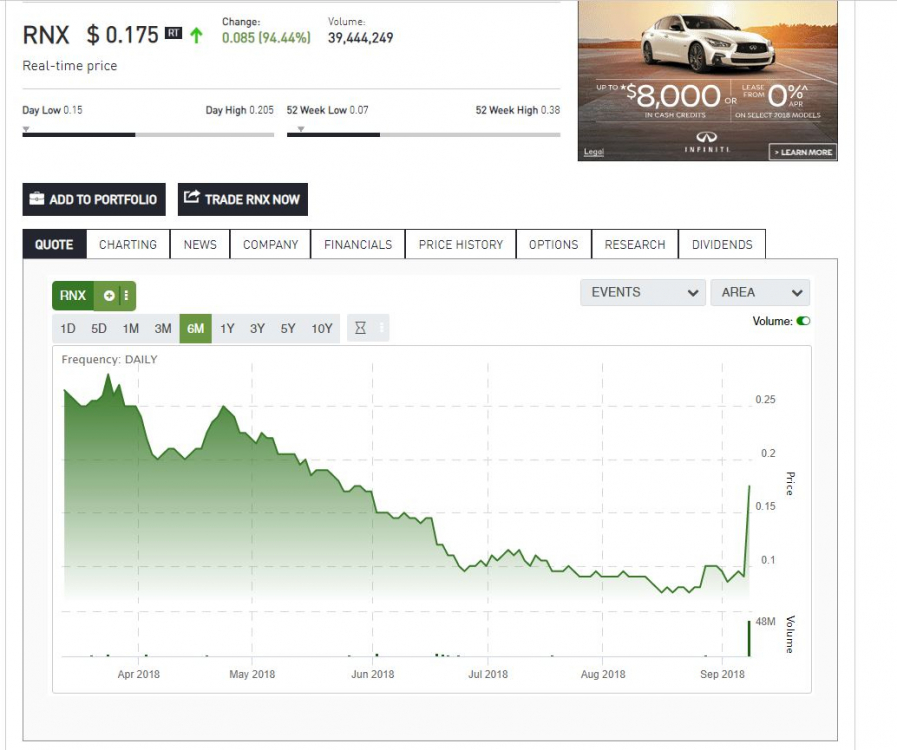Open the AREA chart type dropdown
897x750 pixels.
pyautogui.click(x=760, y=292)
